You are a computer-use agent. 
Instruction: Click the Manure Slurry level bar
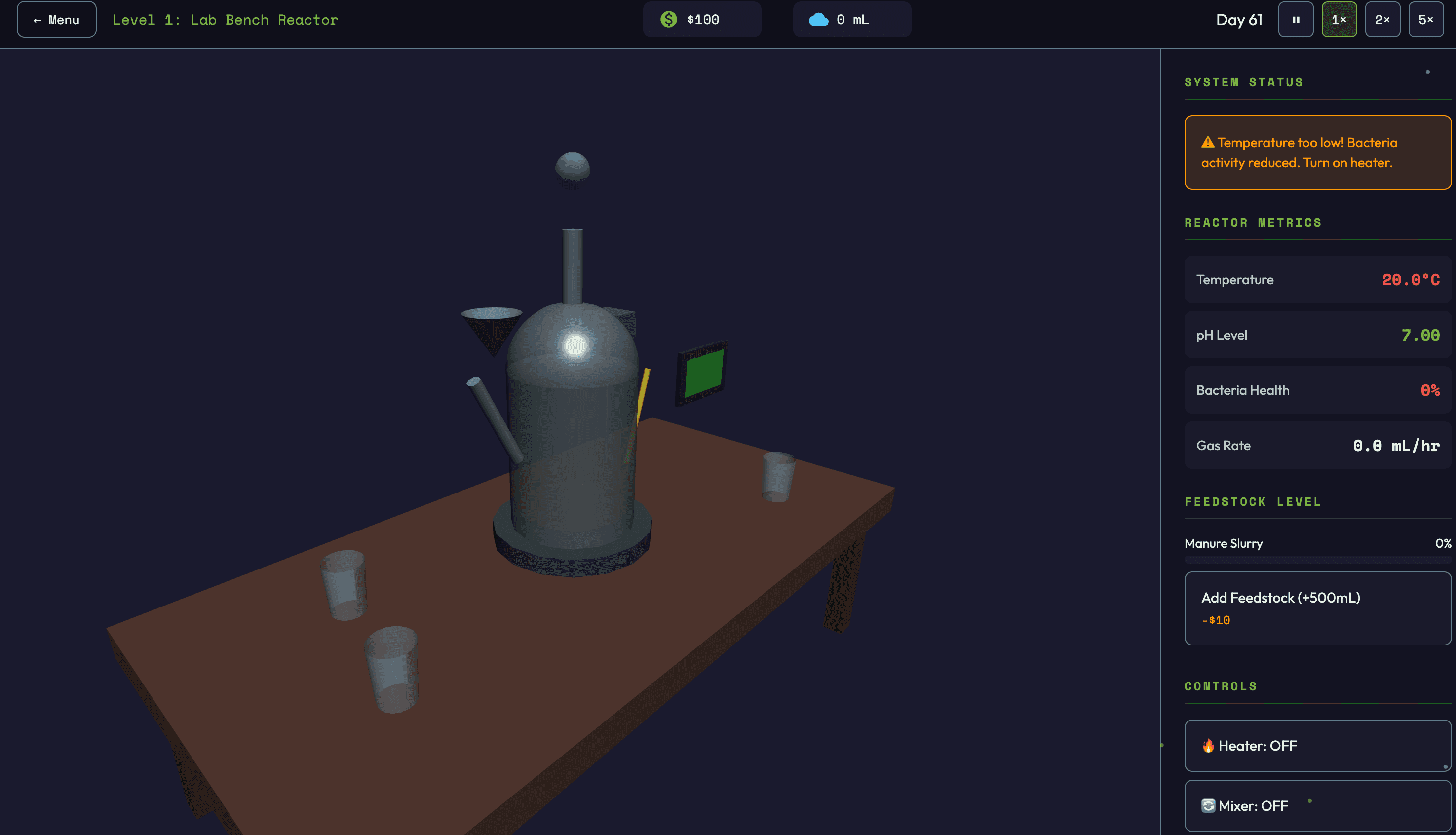tap(1317, 559)
